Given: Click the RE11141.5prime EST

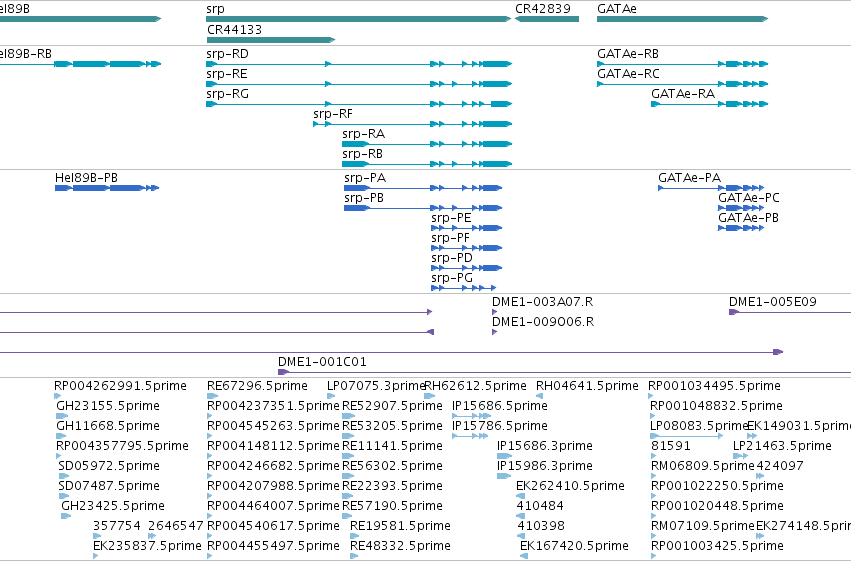Looking at the screenshot, I should [348, 456].
